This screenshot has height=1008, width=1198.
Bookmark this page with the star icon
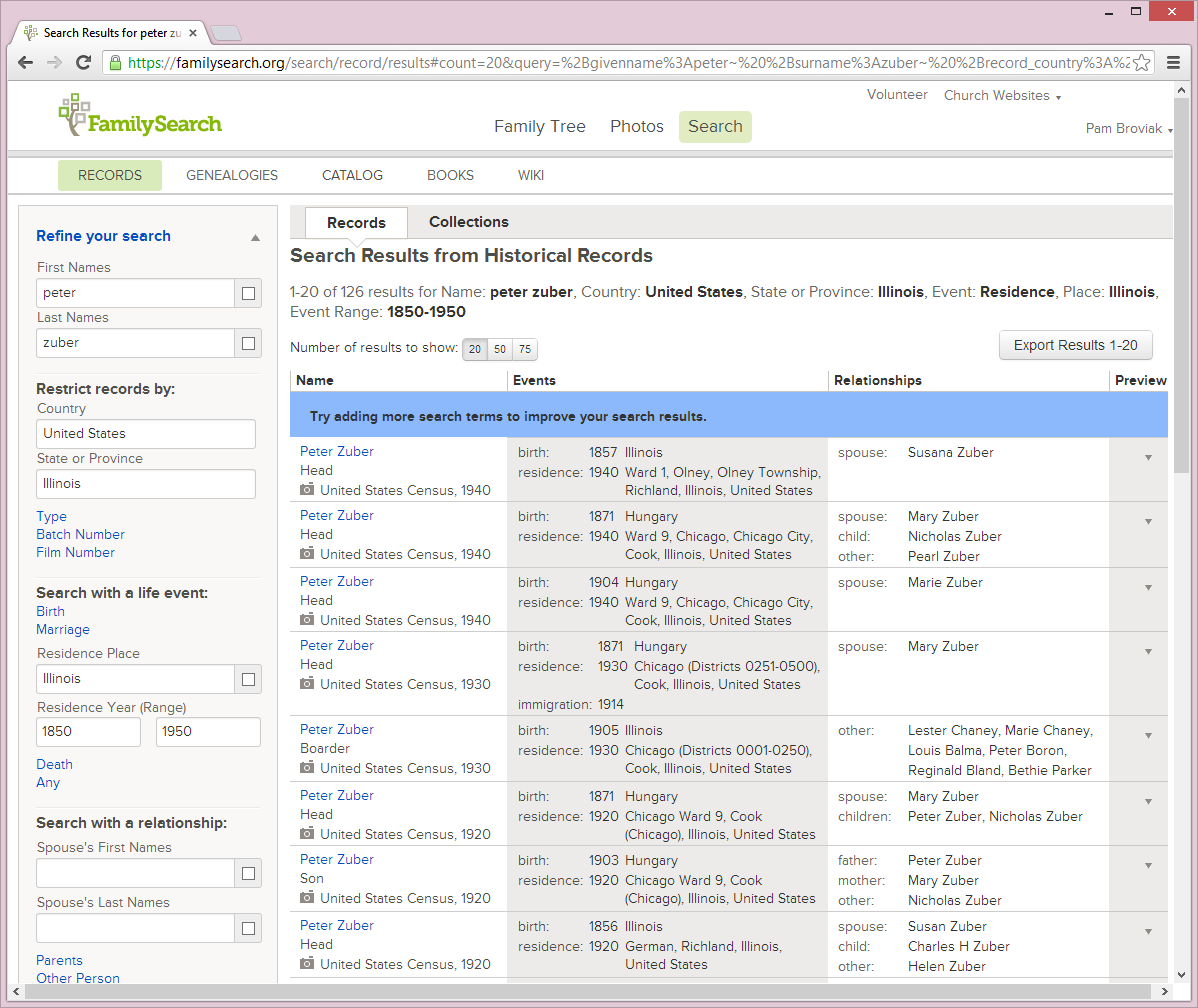[1141, 63]
